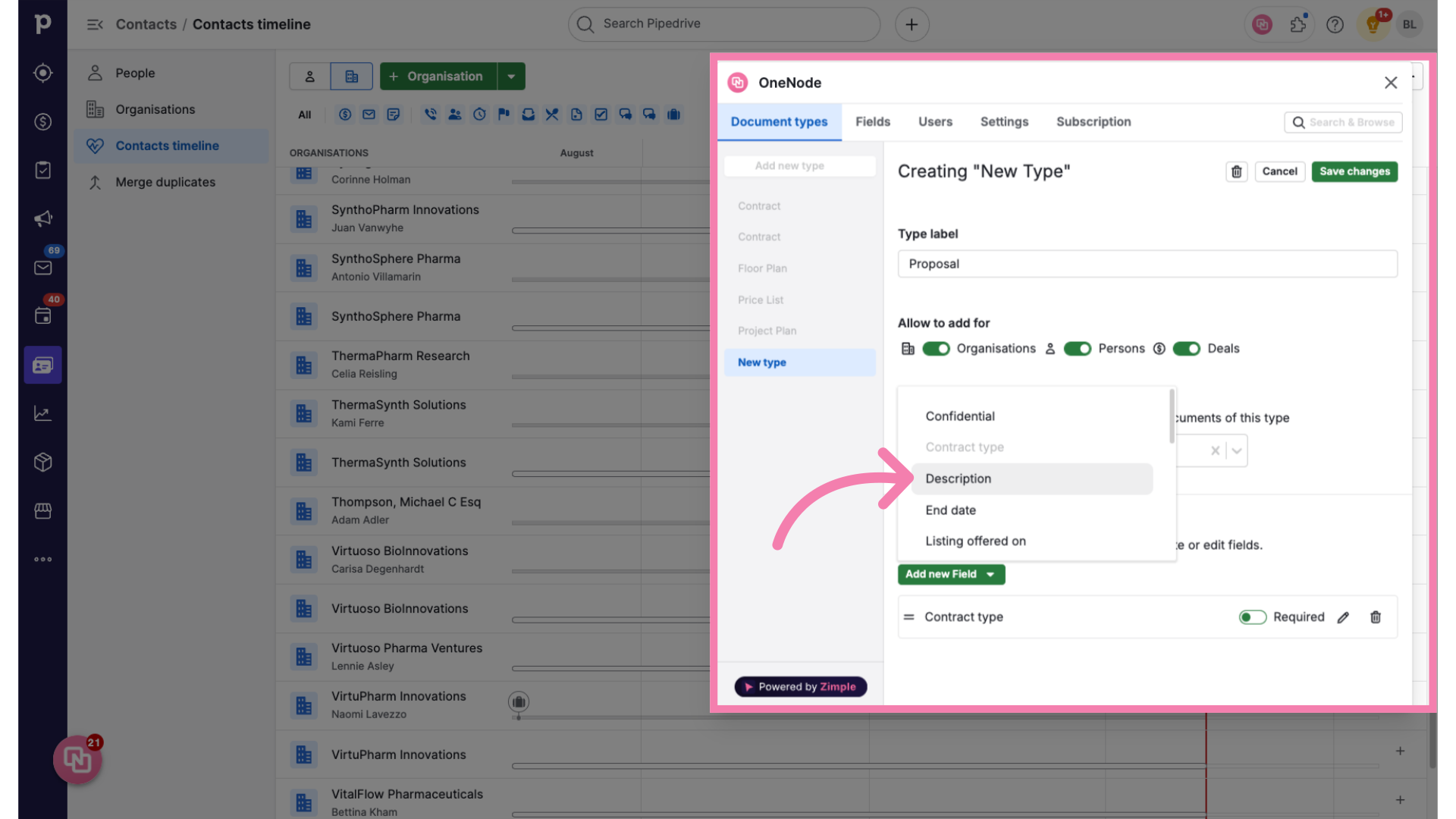Open the More ellipsis in sidebar
This screenshot has height=819, width=1456.
[x=42, y=559]
